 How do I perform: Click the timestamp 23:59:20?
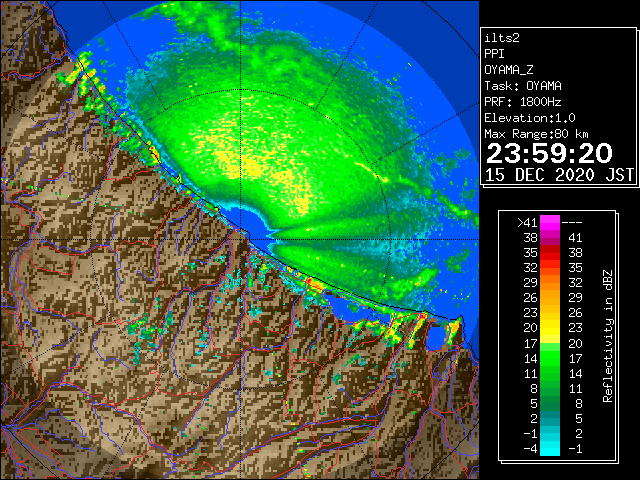pyautogui.click(x=549, y=153)
